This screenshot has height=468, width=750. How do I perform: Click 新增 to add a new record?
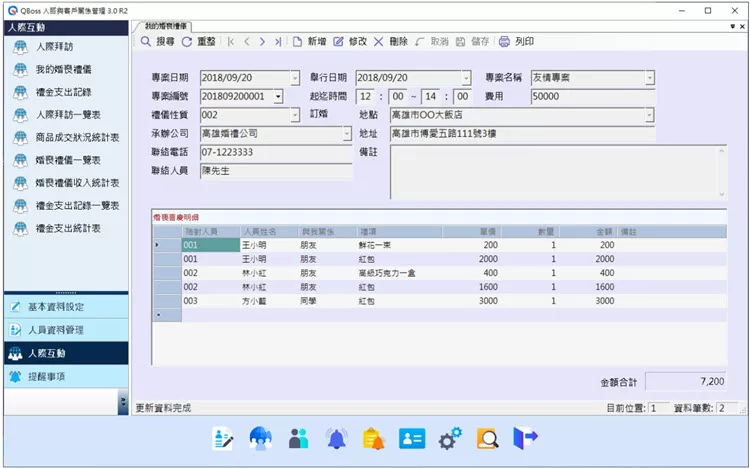(309, 42)
